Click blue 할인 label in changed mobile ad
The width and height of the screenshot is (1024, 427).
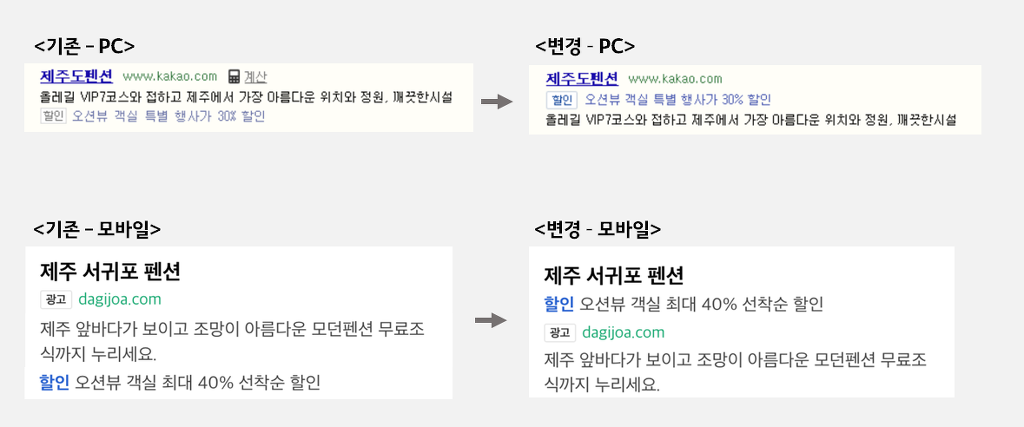click(559, 304)
